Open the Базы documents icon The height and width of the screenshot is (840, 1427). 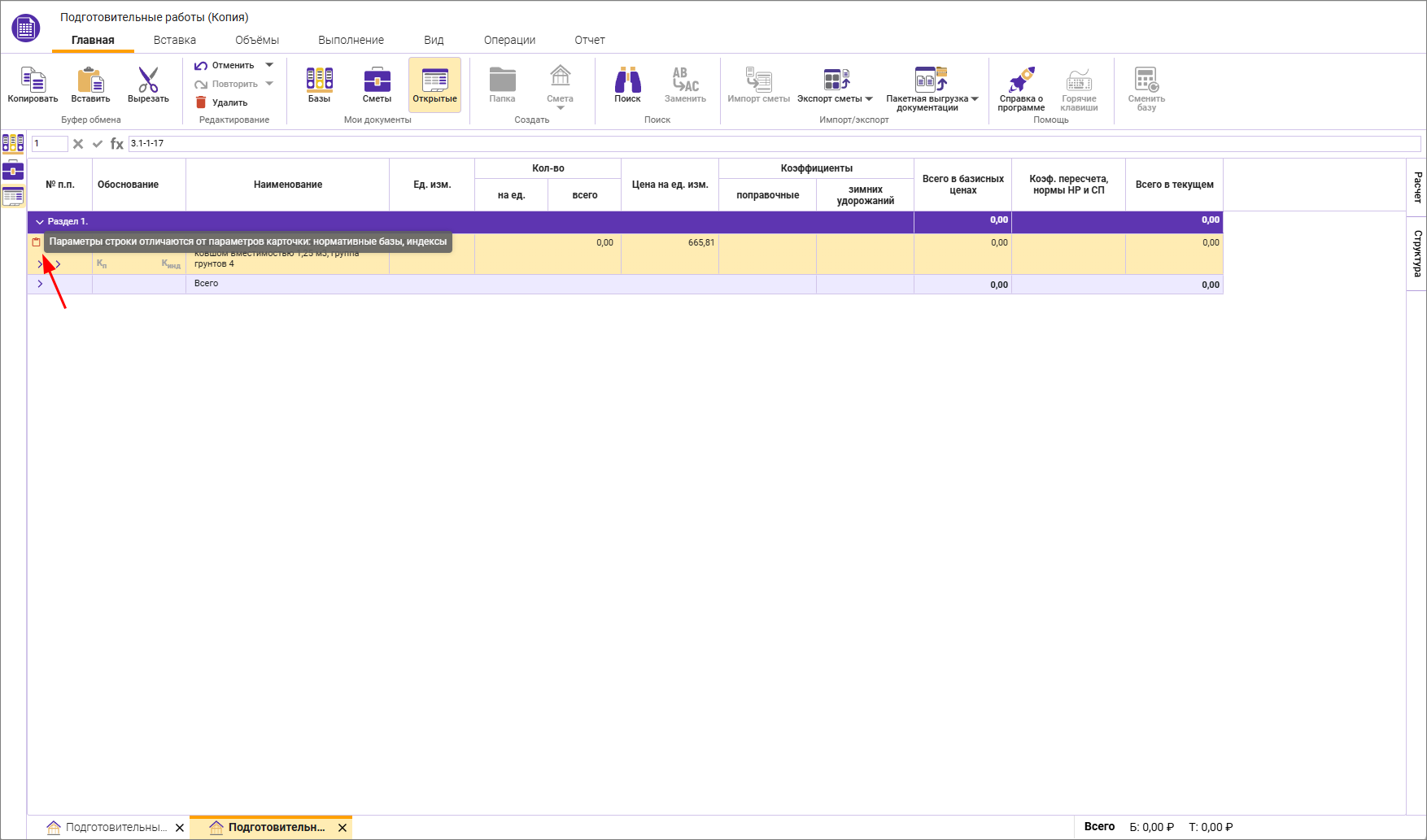[x=319, y=81]
